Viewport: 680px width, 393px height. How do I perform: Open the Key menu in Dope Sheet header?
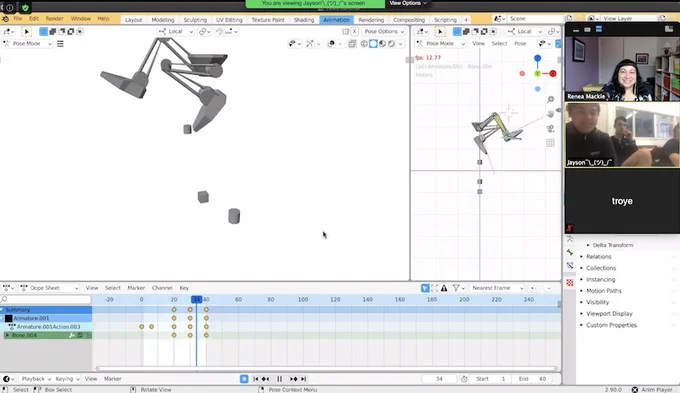tap(184, 288)
